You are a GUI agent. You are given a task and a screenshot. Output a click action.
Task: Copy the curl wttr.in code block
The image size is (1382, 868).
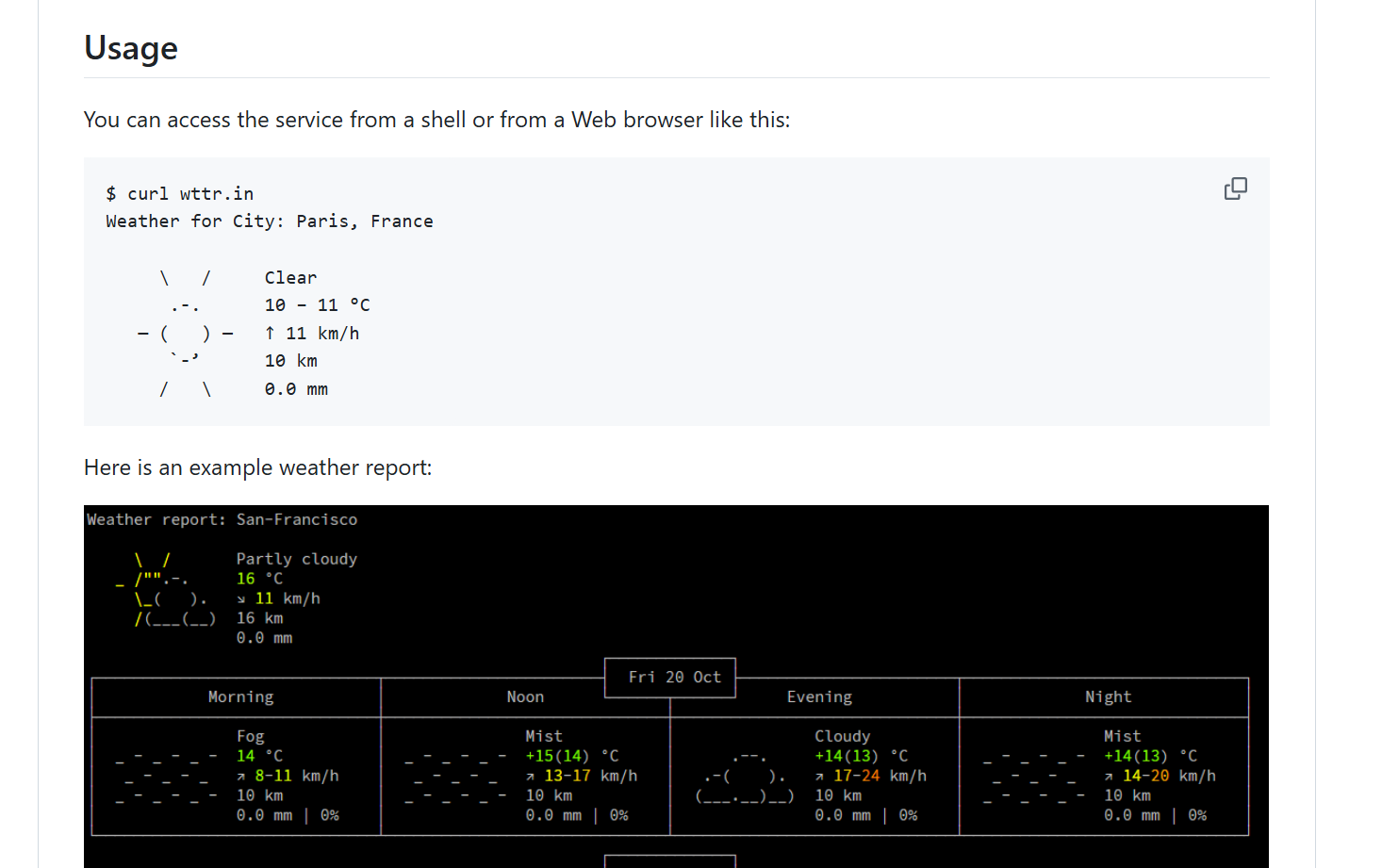1235,188
